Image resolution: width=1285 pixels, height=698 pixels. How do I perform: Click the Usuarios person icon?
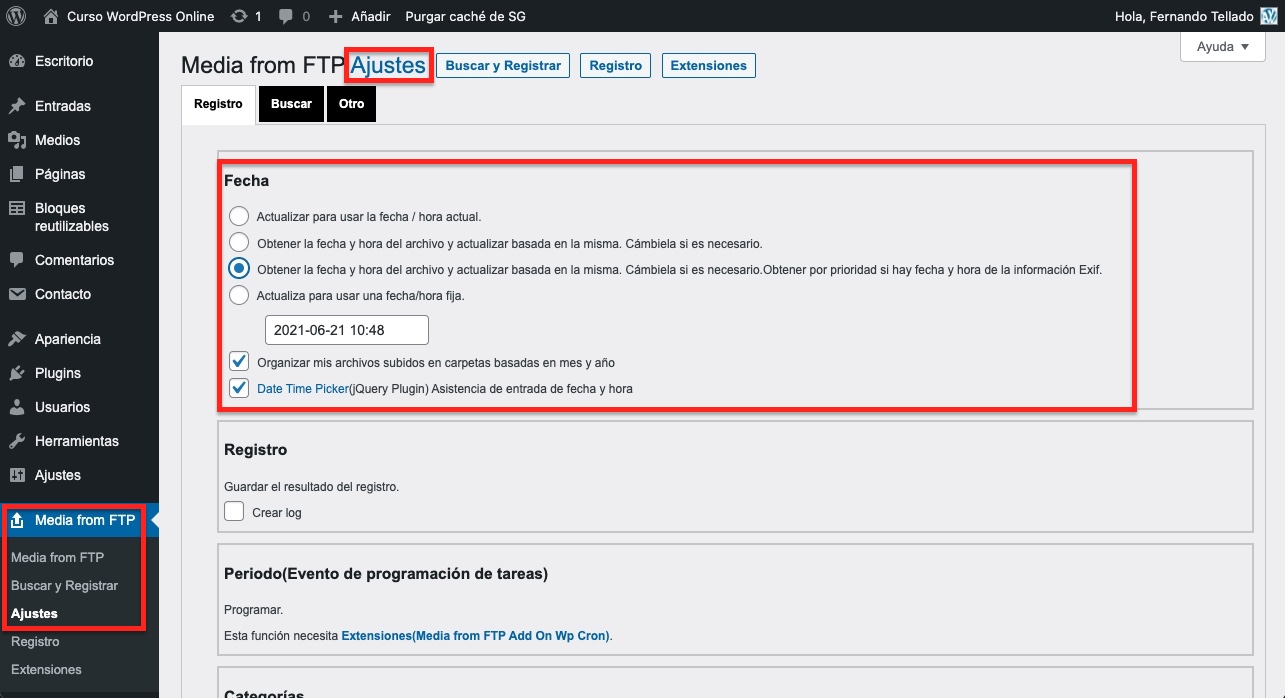pos(17,407)
